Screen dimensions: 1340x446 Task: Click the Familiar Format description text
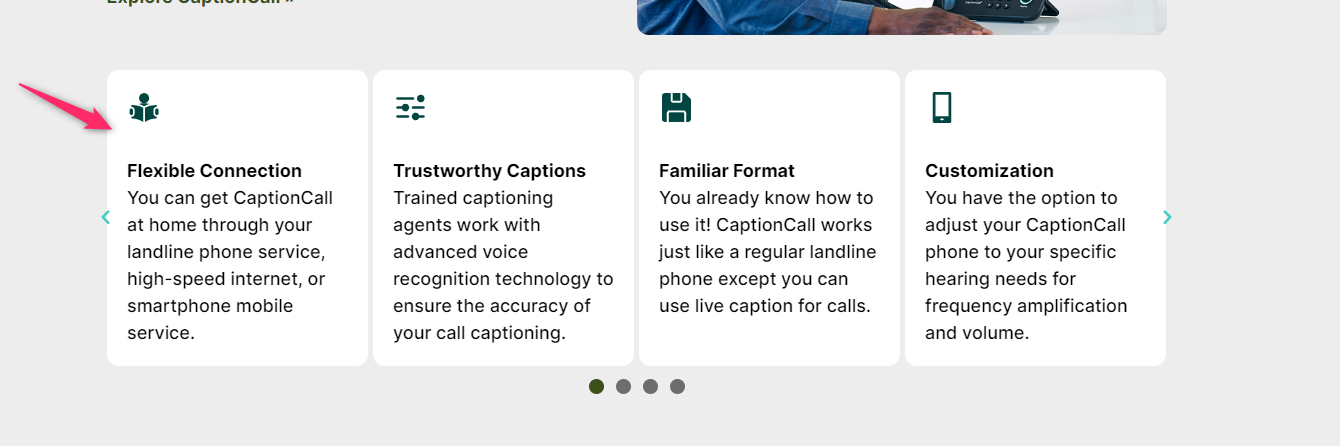coord(768,252)
